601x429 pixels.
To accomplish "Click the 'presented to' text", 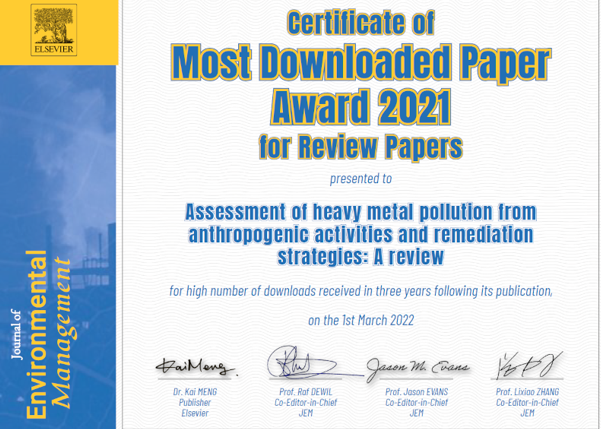I will (361, 179).
